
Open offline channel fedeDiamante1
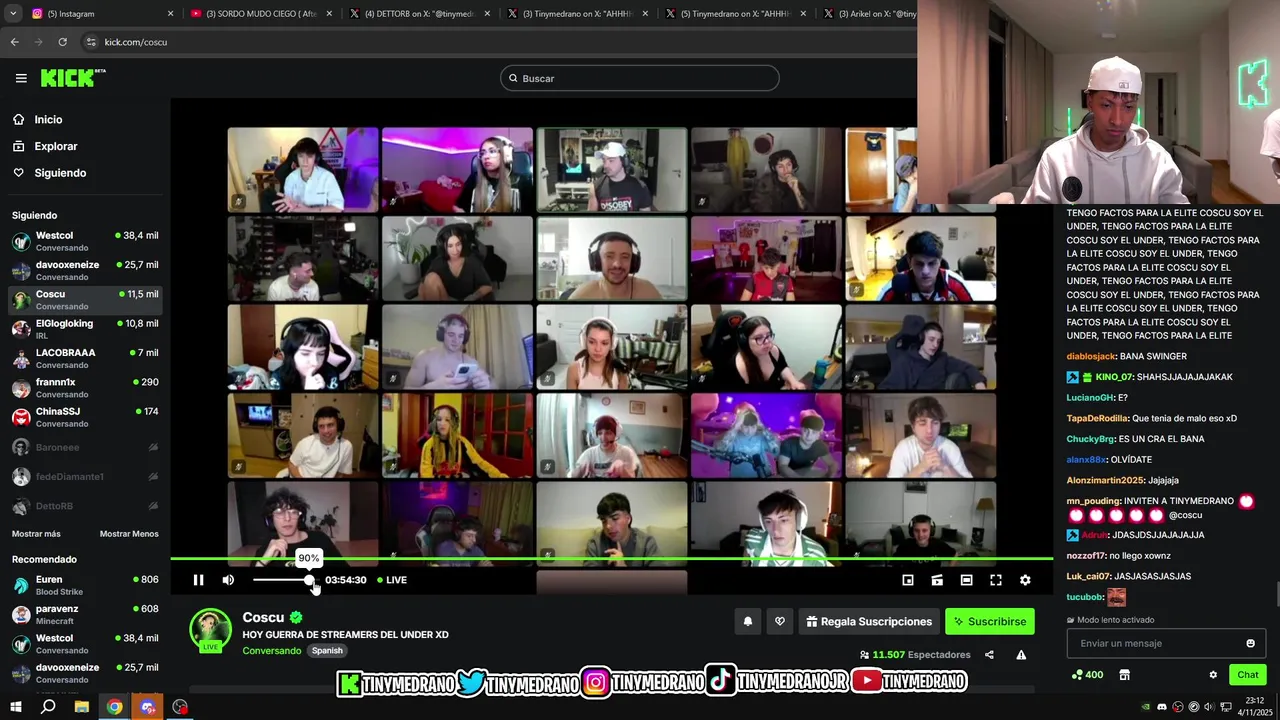85,476
